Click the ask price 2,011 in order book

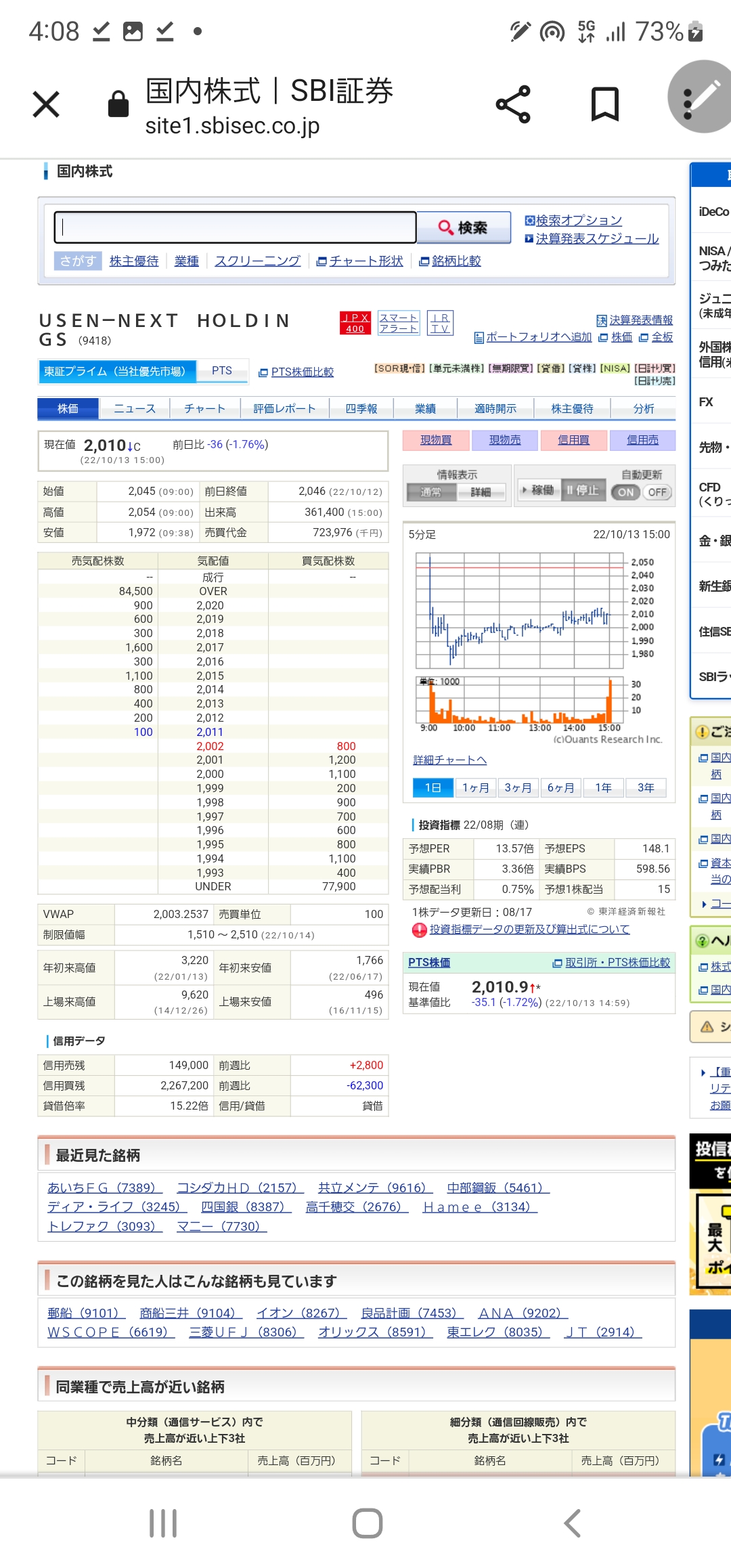(210, 732)
